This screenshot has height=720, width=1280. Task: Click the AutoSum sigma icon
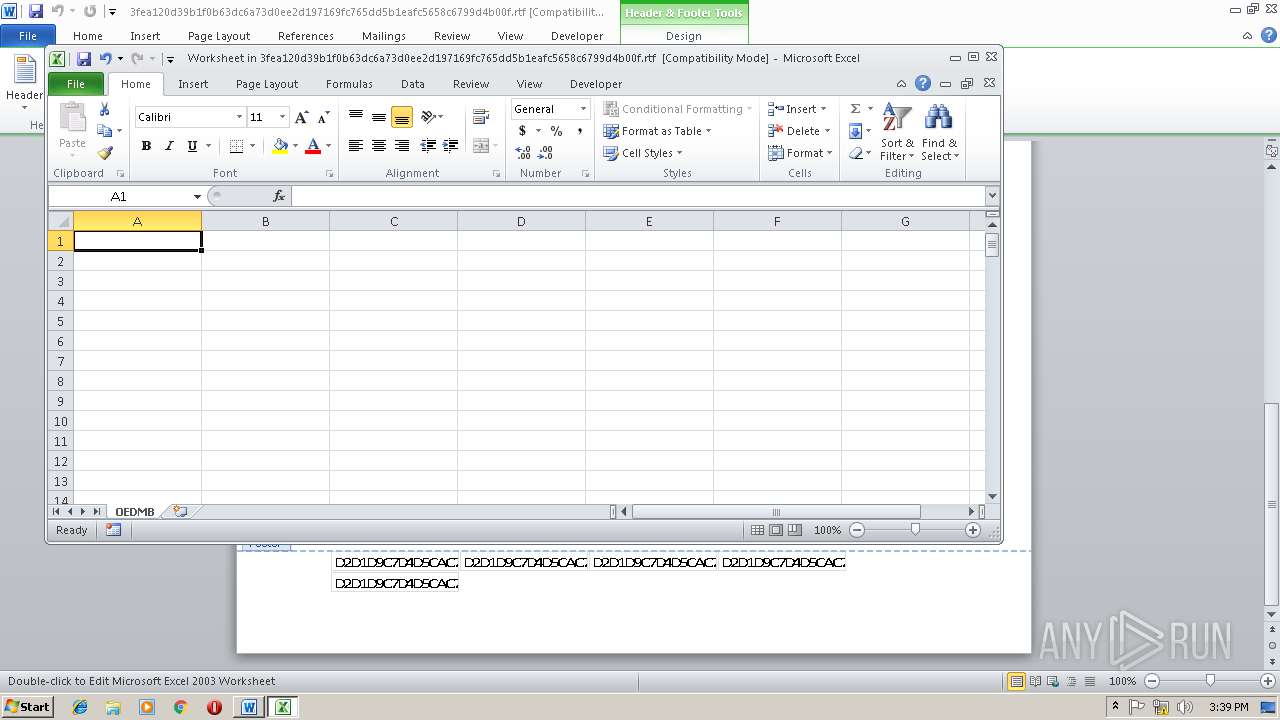855,109
